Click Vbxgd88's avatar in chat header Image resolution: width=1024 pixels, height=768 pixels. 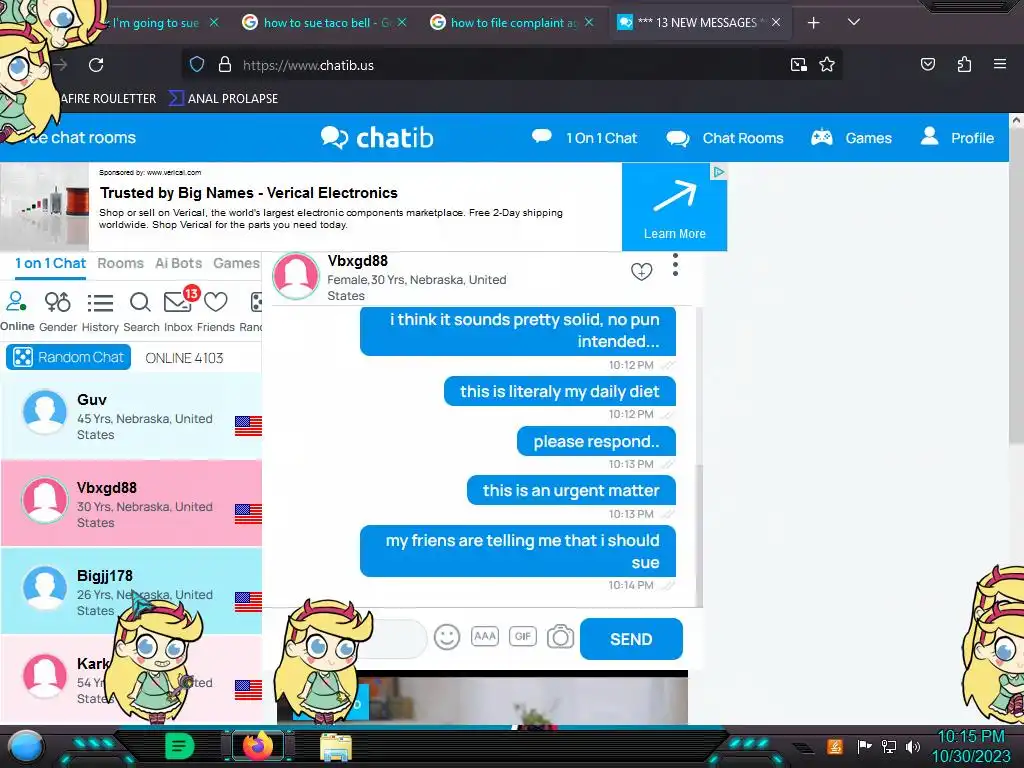[296, 276]
